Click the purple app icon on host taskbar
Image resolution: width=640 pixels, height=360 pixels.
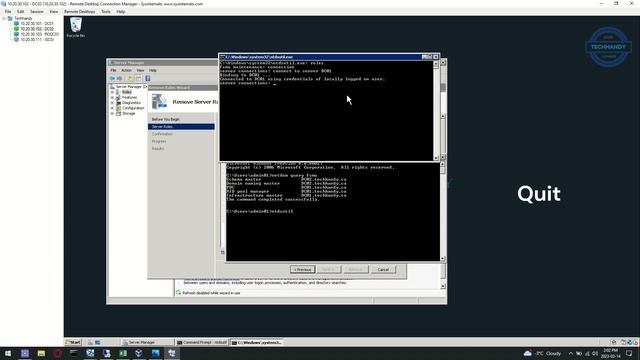tap(24, 353)
